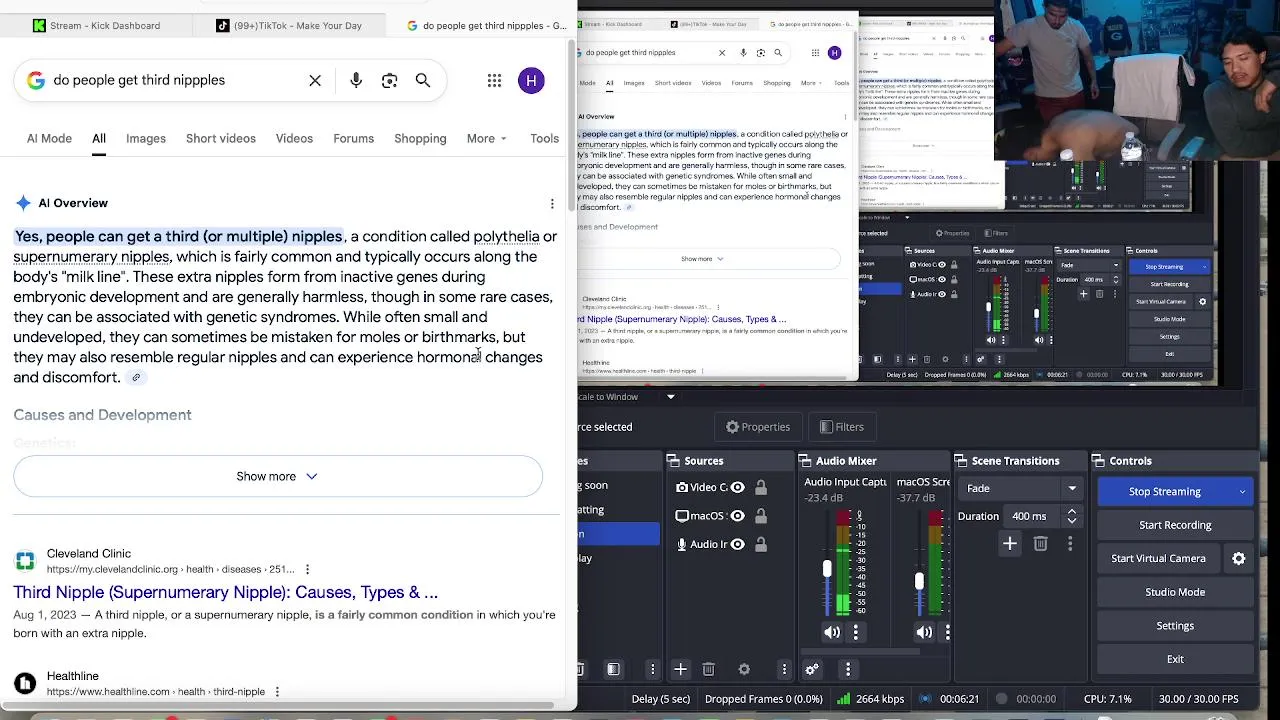Open OBS Settings button

(x=1175, y=626)
